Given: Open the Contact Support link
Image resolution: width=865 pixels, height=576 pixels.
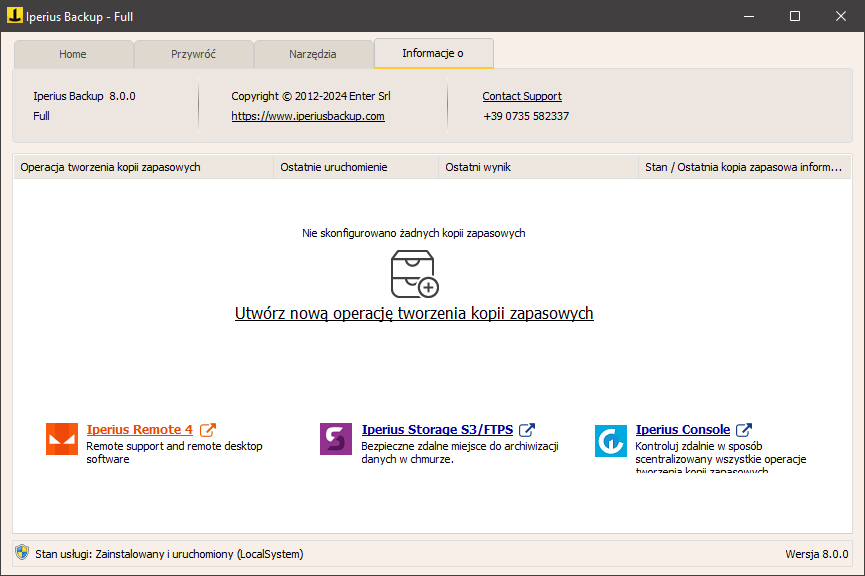Looking at the screenshot, I should click(x=522, y=96).
